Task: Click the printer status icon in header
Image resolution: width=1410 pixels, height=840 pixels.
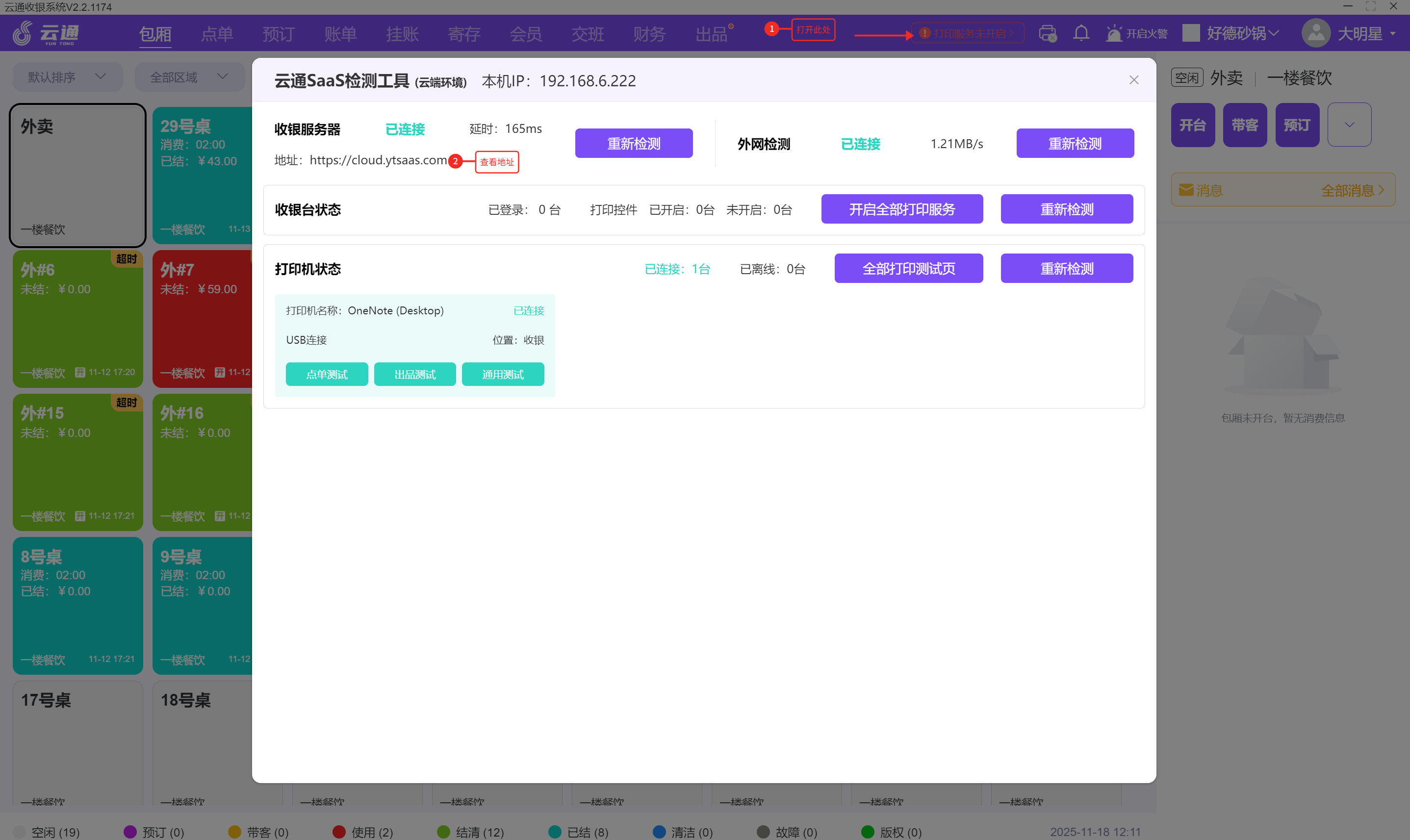Action: click(x=1047, y=33)
